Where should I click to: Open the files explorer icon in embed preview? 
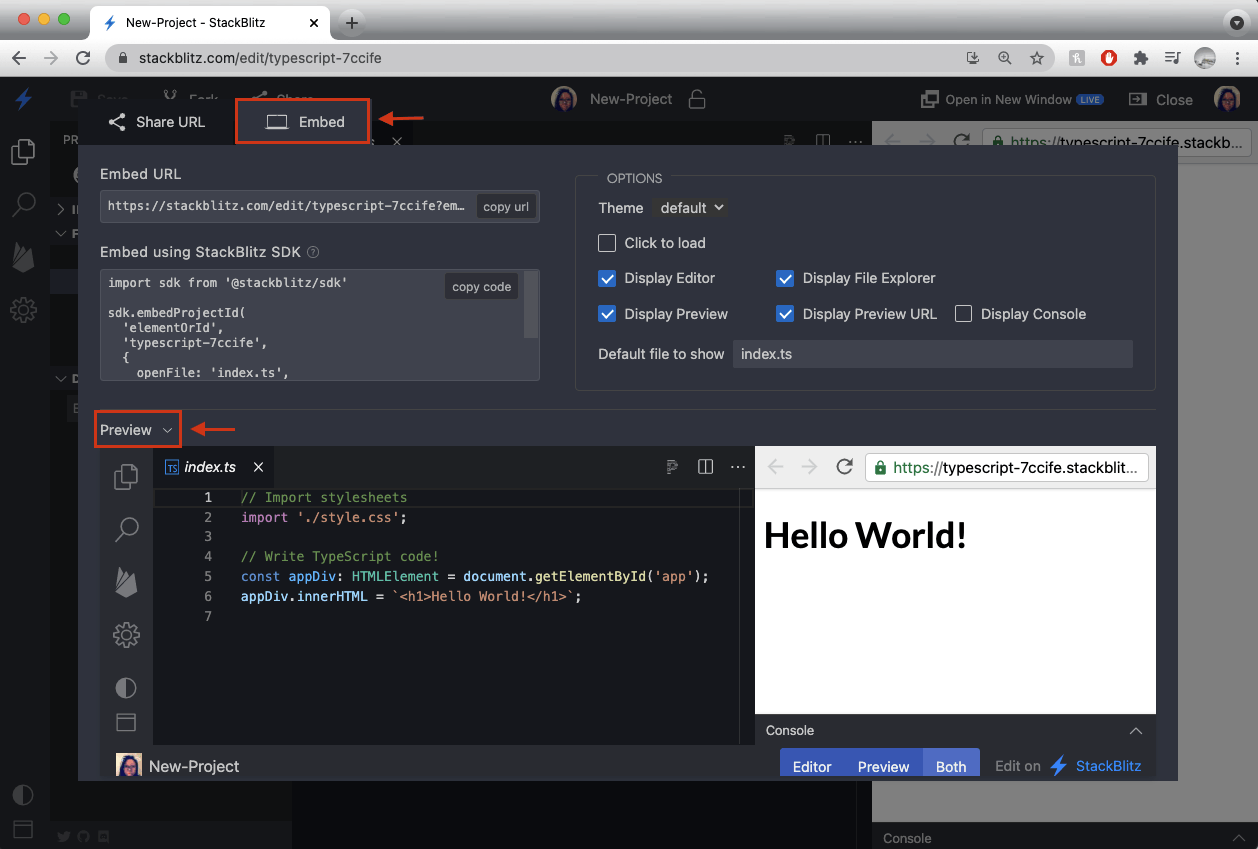pyautogui.click(x=126, y=477)
